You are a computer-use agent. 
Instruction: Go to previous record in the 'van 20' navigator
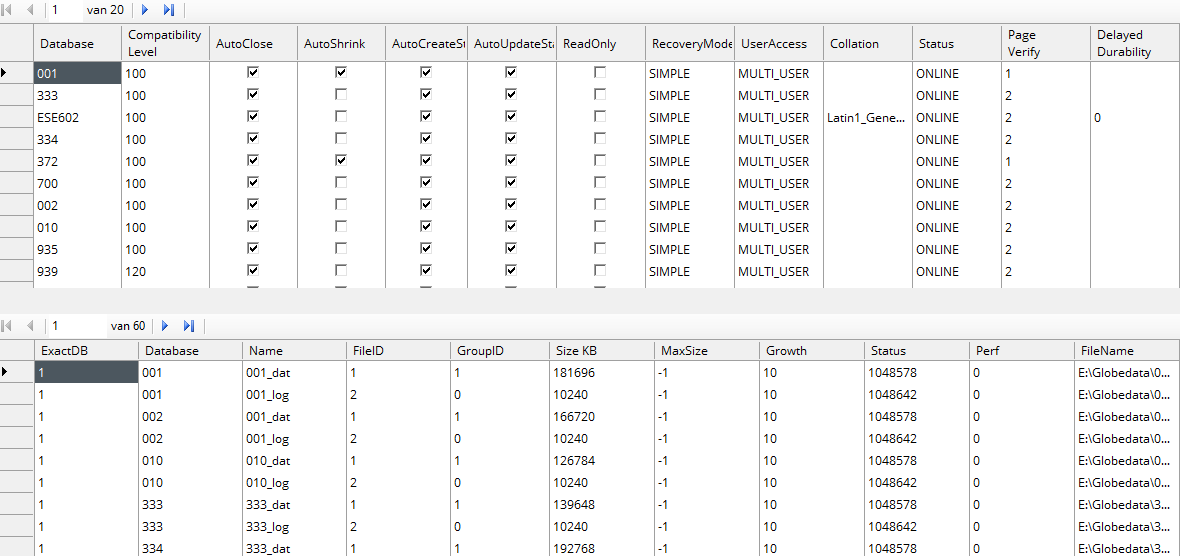pos(30,10)
